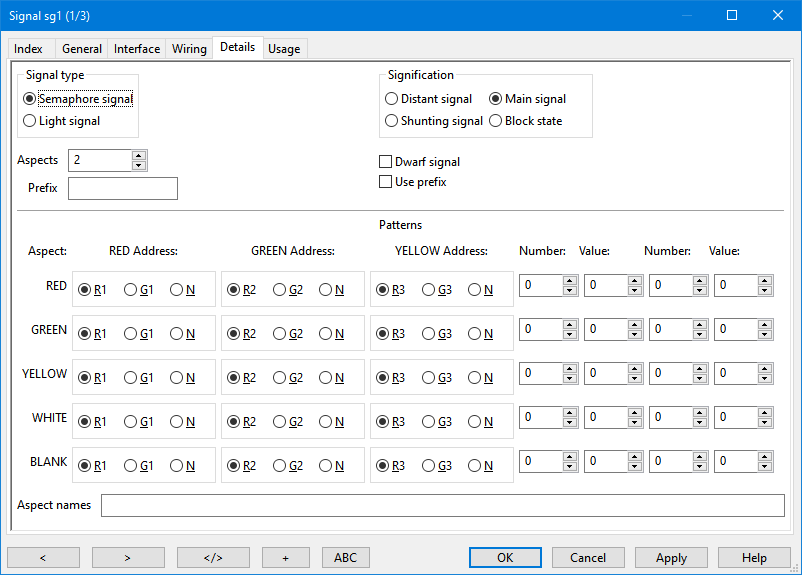This screenshot has height=575, width=802.
Task: Click the Aspect names text field
Action: 442,505
